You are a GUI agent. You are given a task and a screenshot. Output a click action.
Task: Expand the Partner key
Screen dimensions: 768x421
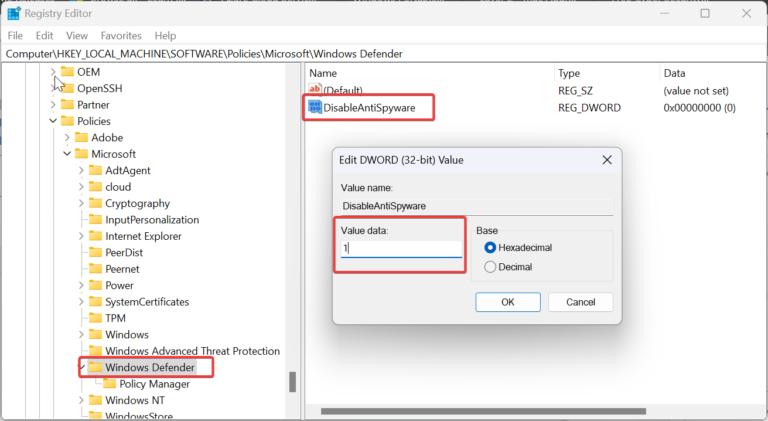53,105
